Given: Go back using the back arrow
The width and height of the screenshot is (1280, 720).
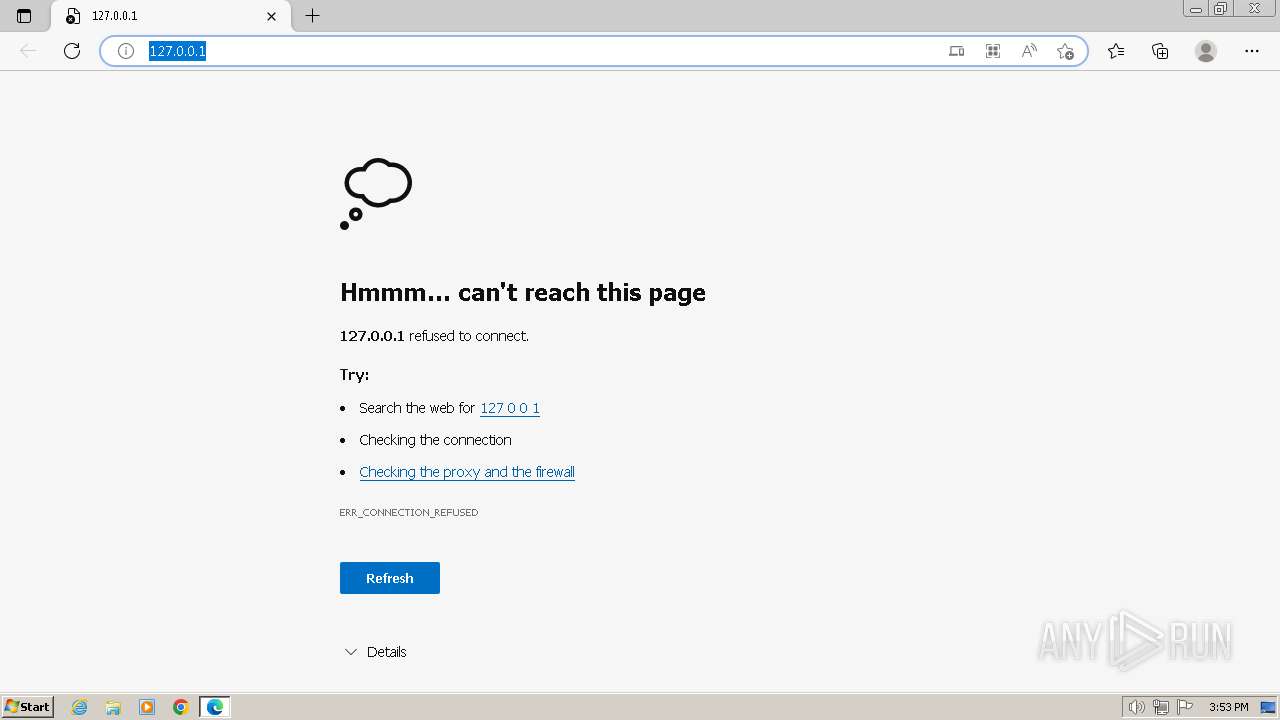Looking at the screenshot, I should pos(28,51).
